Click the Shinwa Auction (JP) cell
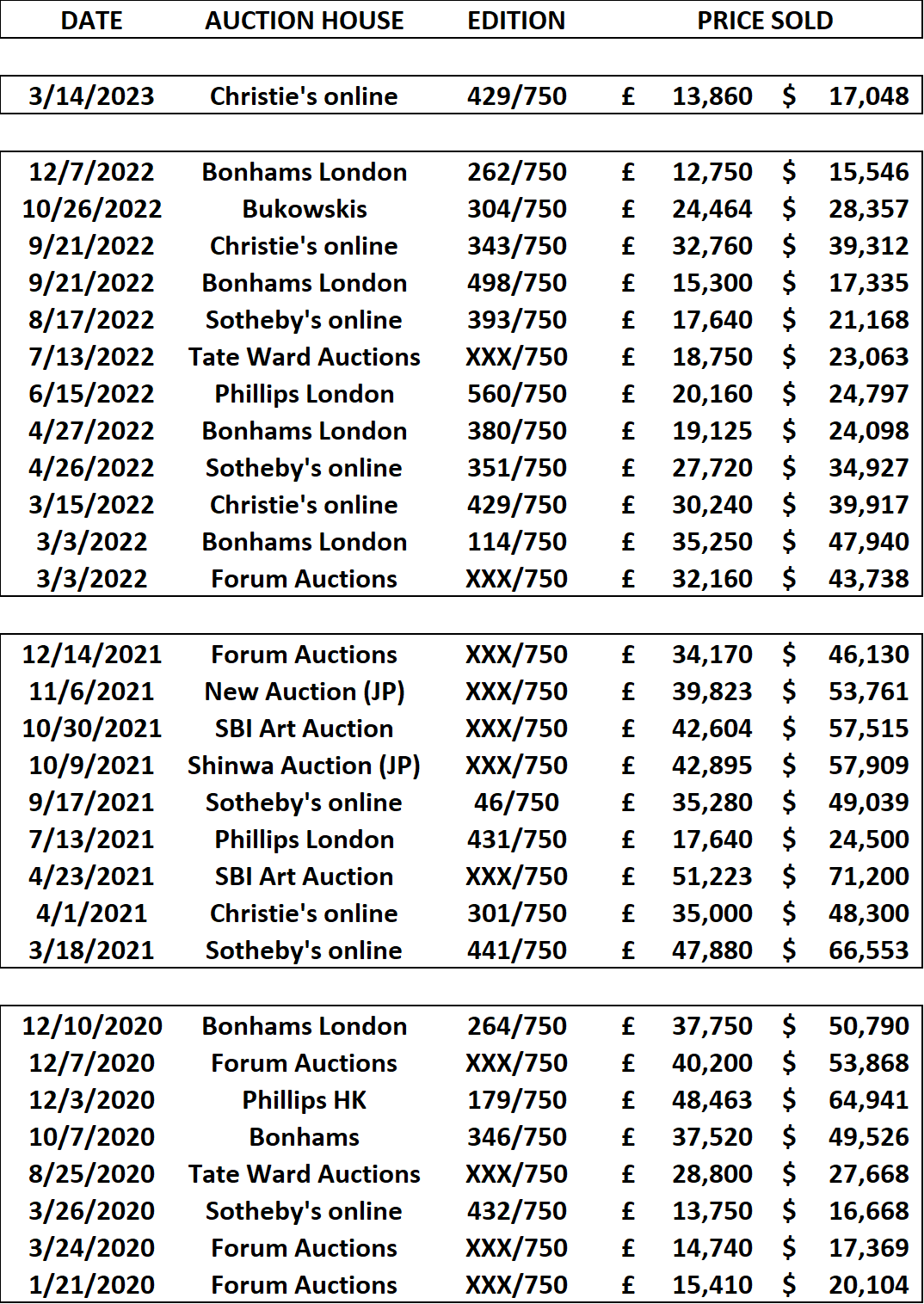This screenshot has height=1304, width=924. click(305, 766)
